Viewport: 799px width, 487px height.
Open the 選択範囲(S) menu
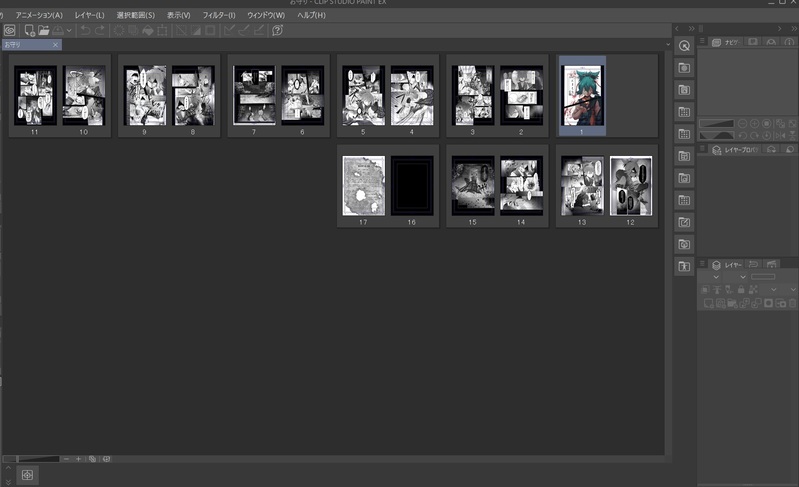[136, 15]
